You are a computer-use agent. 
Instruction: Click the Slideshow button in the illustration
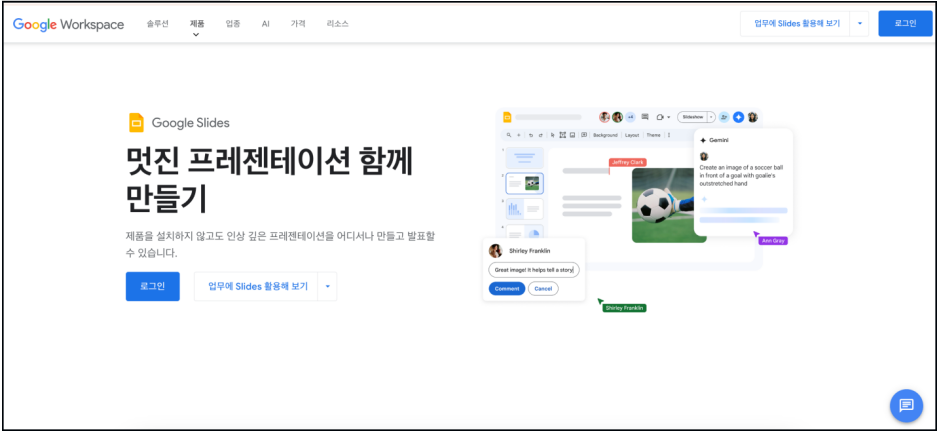point(692,117)
